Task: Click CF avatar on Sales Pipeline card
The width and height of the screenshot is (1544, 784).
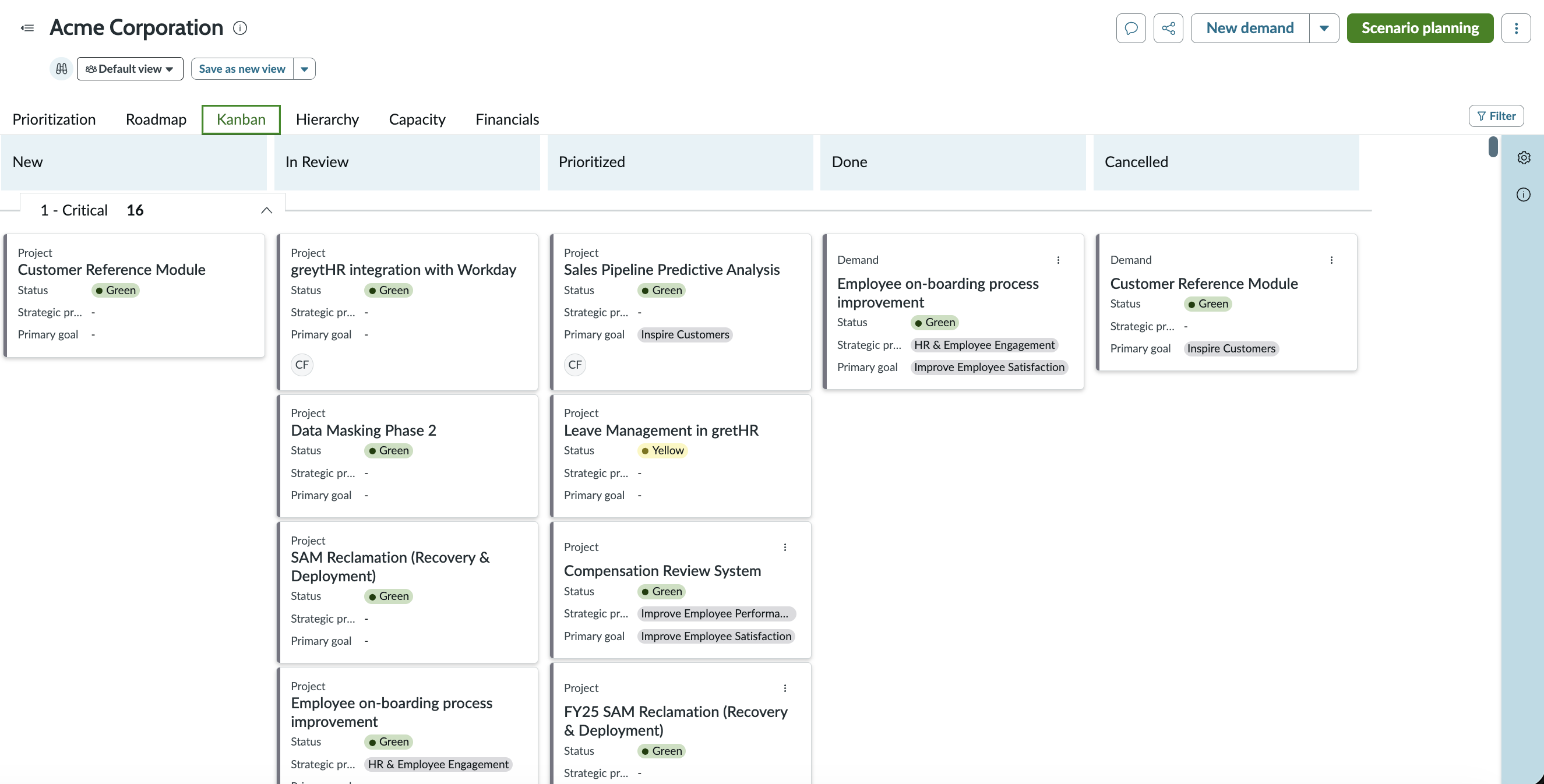Action: coord(575,365)
